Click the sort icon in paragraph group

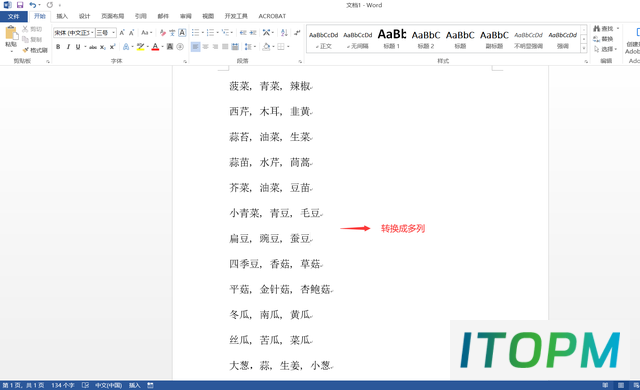pos(284,33)
